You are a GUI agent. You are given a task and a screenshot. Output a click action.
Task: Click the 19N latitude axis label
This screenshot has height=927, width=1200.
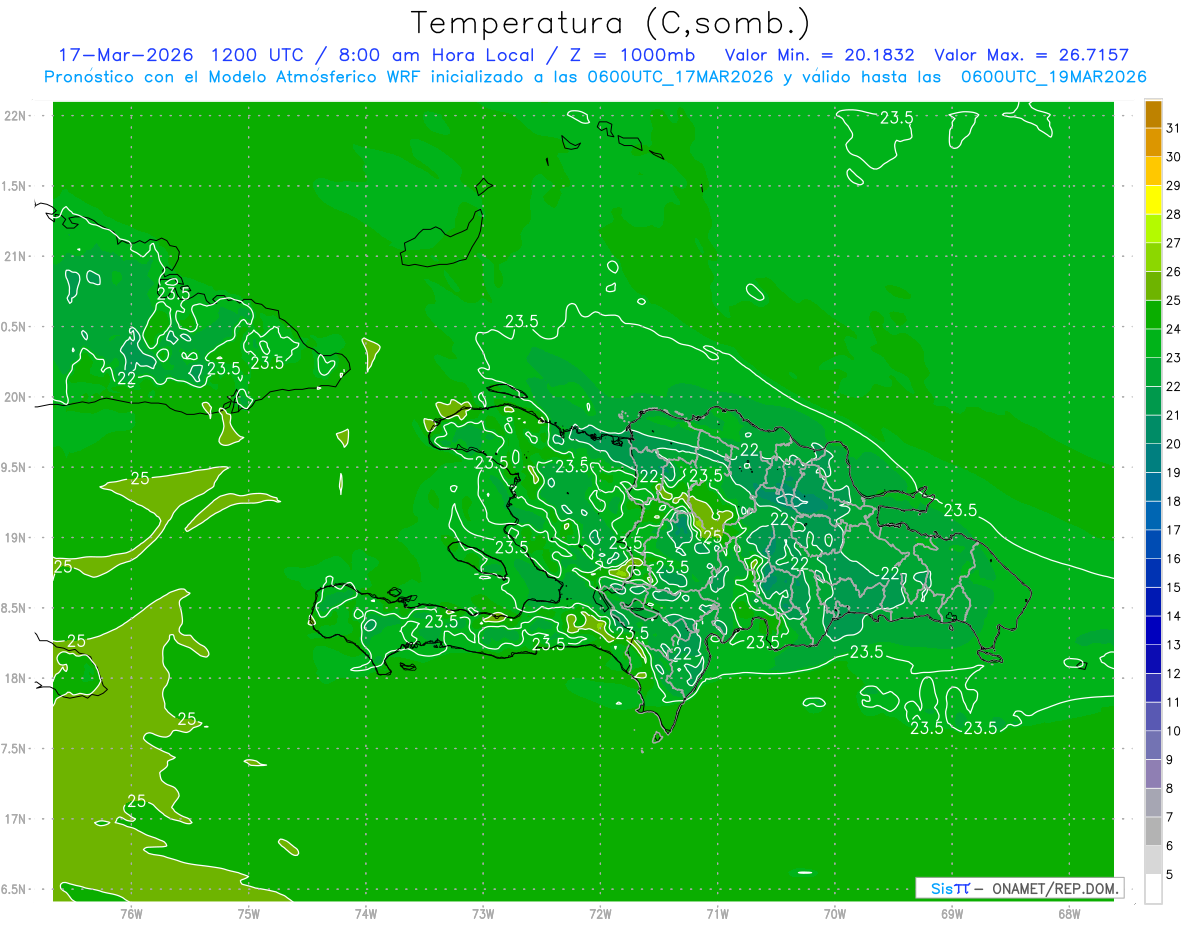17,538
